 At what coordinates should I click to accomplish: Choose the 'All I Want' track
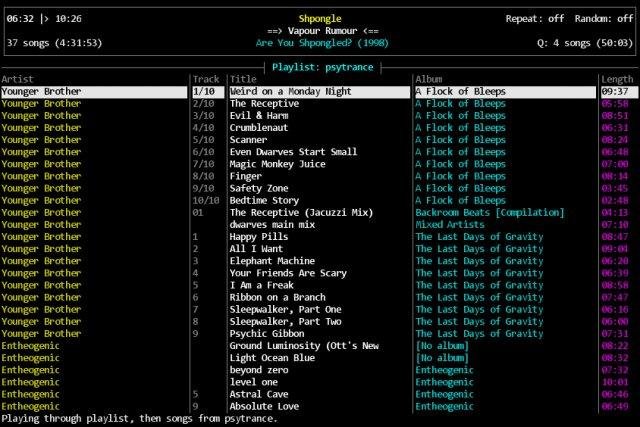click(256, 249)
